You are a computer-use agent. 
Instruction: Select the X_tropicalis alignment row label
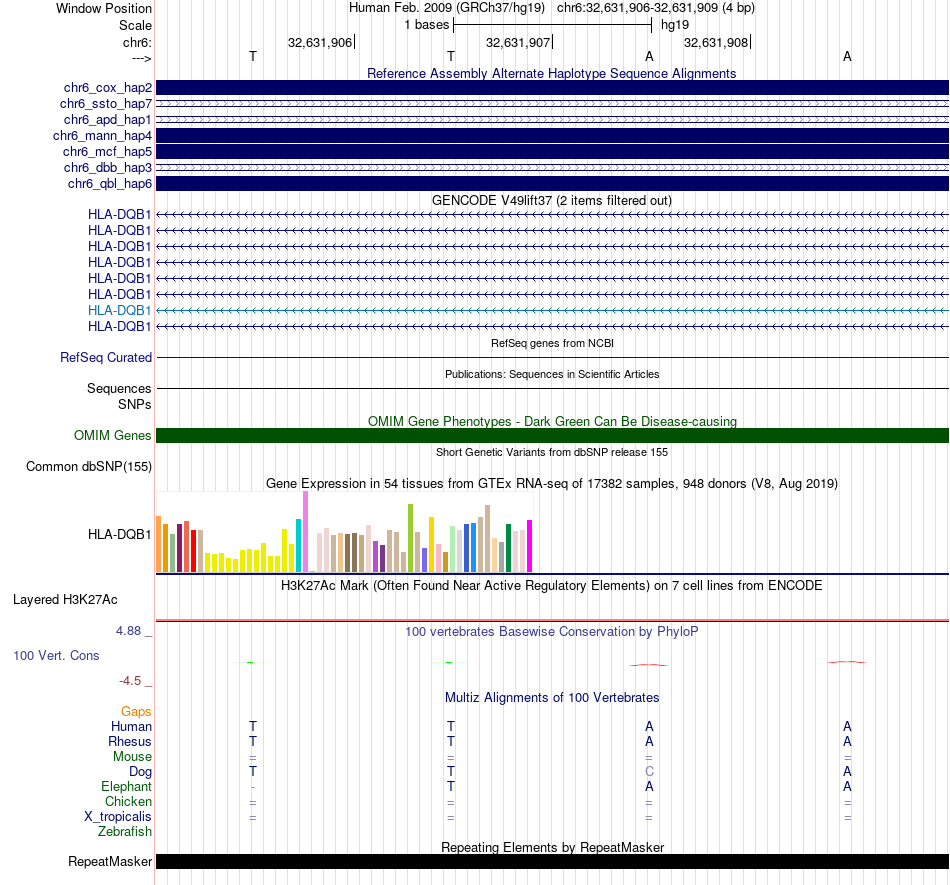(x=118, y=817)
